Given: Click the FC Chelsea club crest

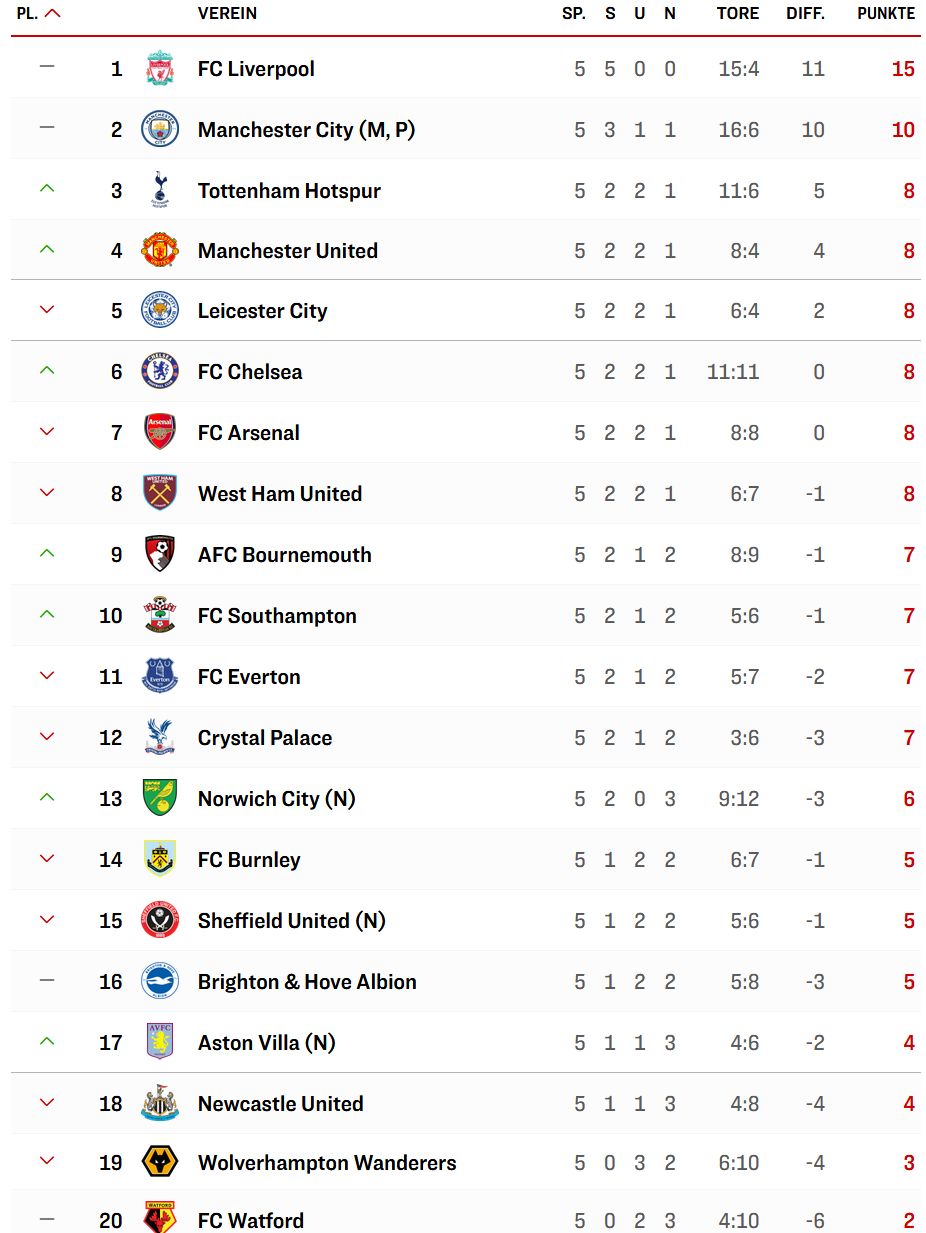Looking at the screenshot, I should [160, 371].
